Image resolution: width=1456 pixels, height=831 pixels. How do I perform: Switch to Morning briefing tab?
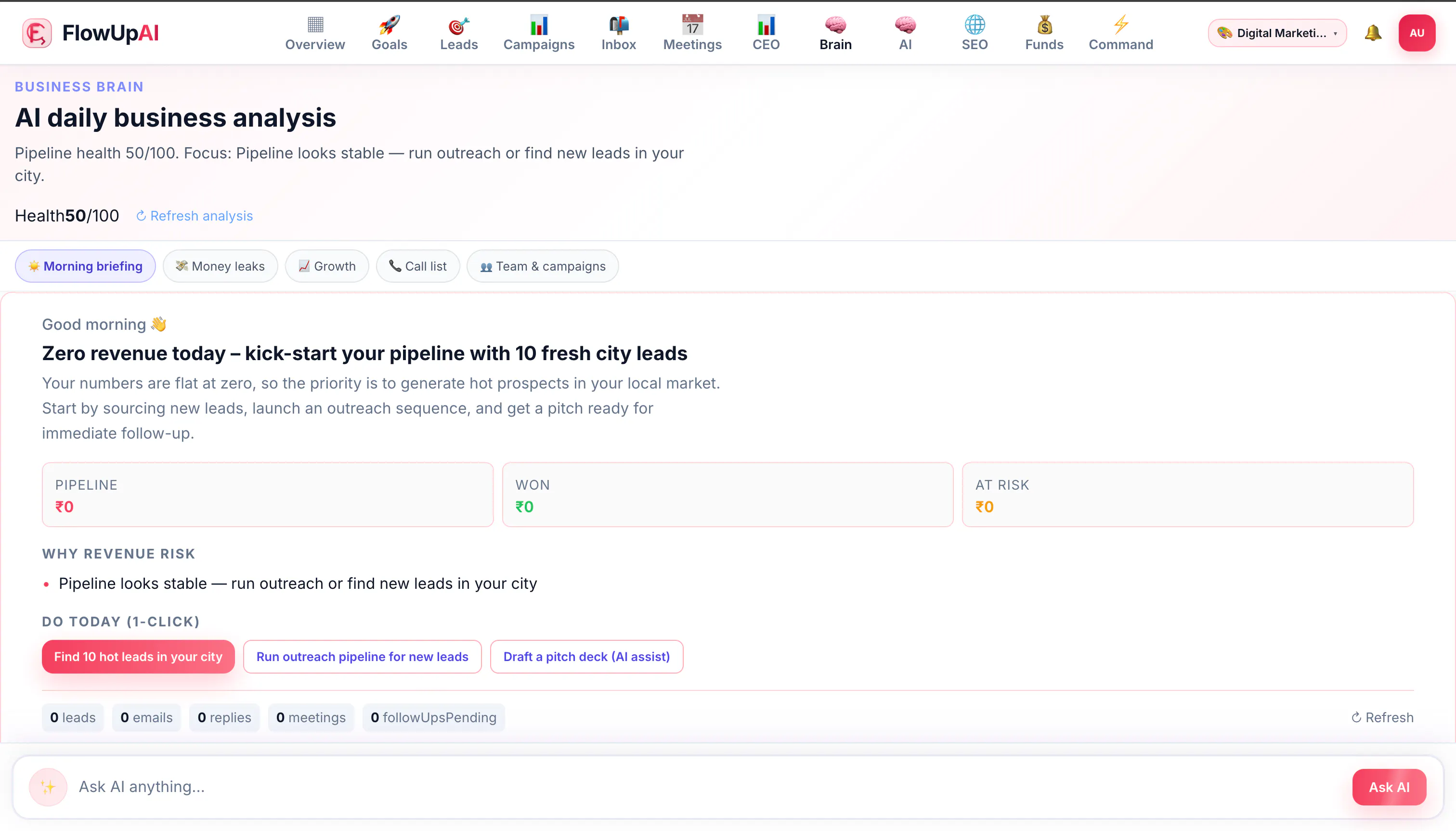85,266
